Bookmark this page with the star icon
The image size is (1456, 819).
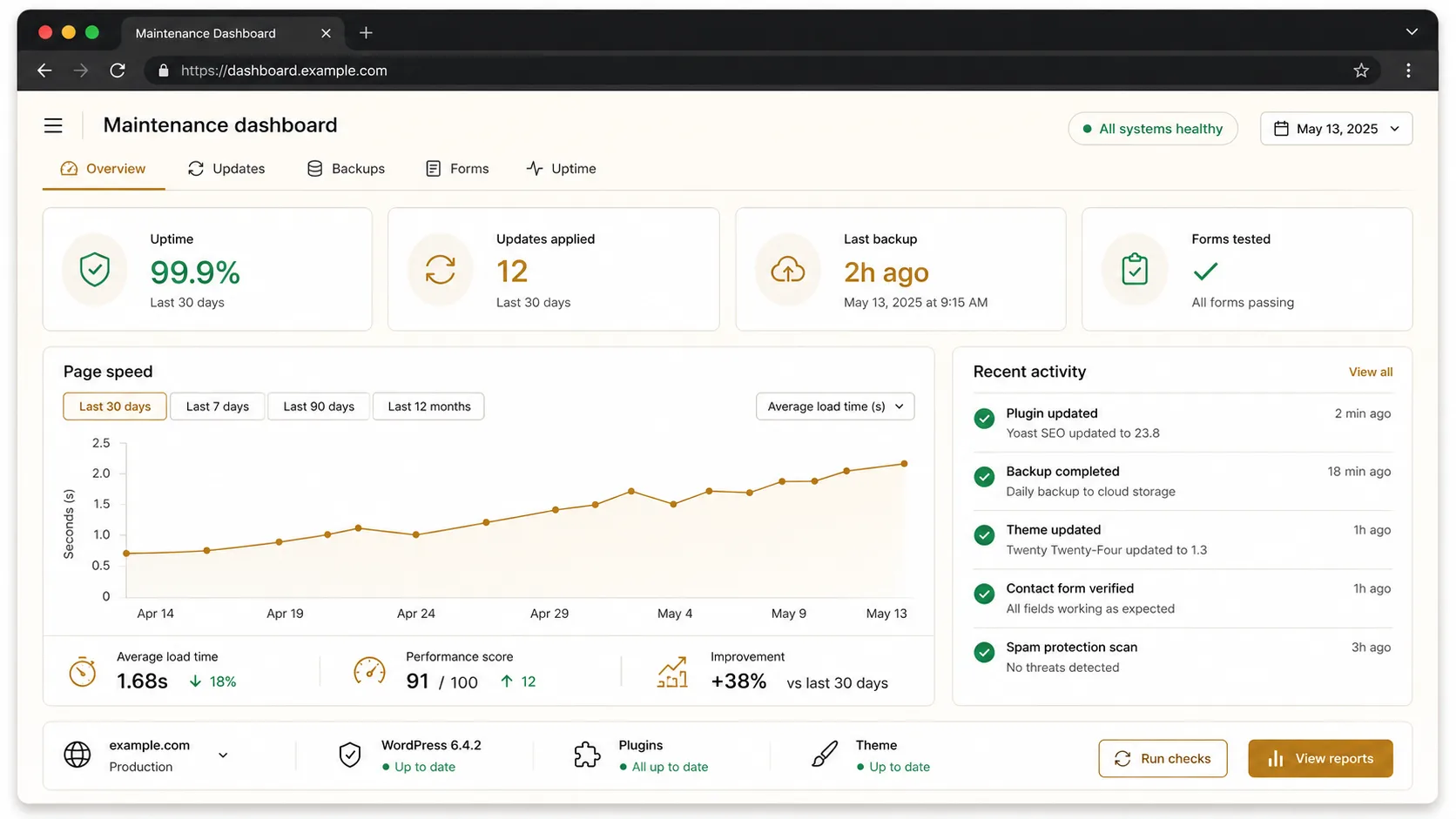tap(1361, 70)
